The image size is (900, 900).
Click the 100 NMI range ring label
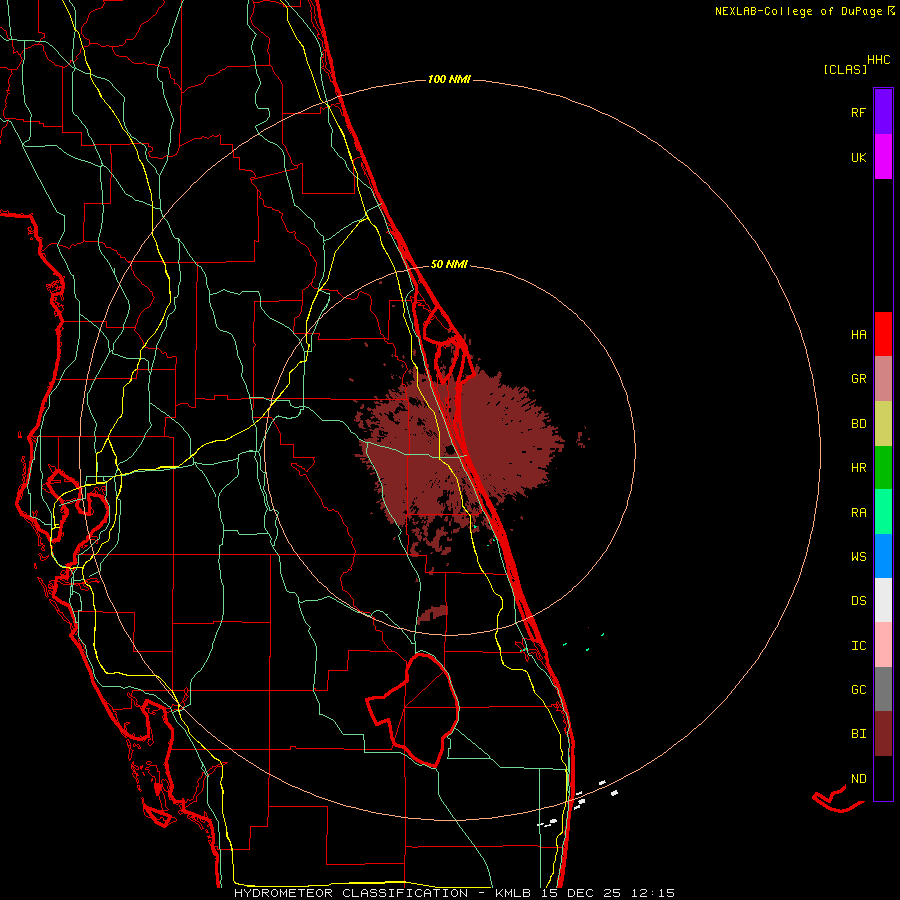point(449,79)
